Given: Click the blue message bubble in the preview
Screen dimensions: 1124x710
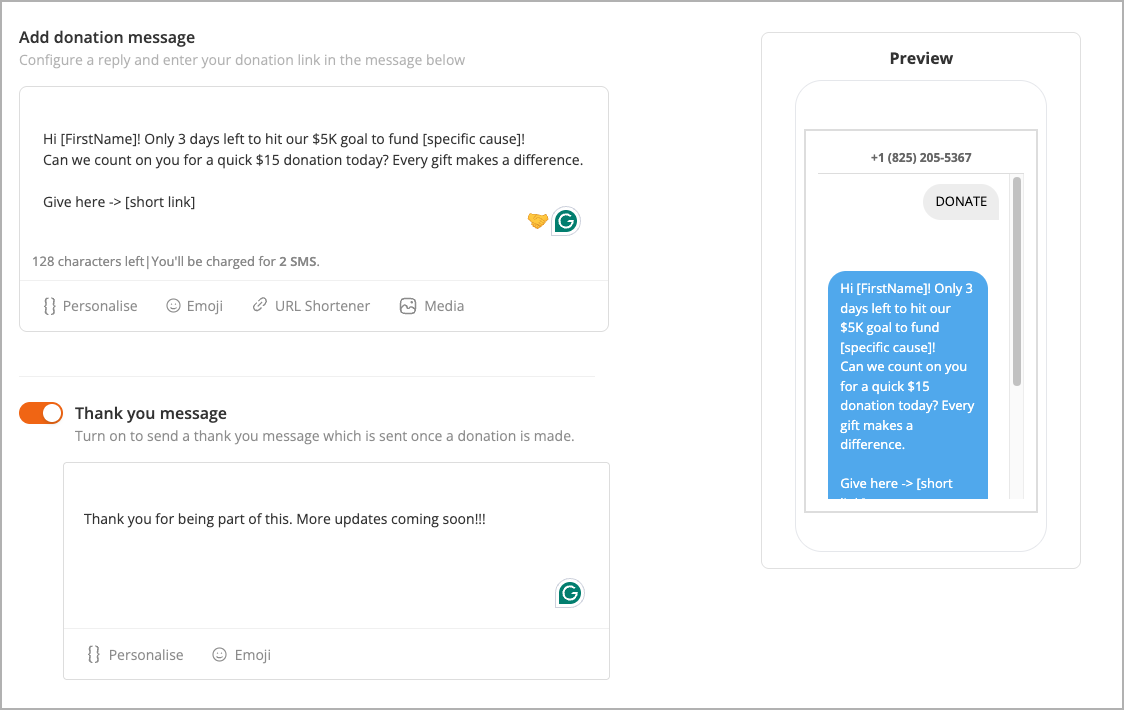Looking at the screenshot, I should tap(908, 385).
